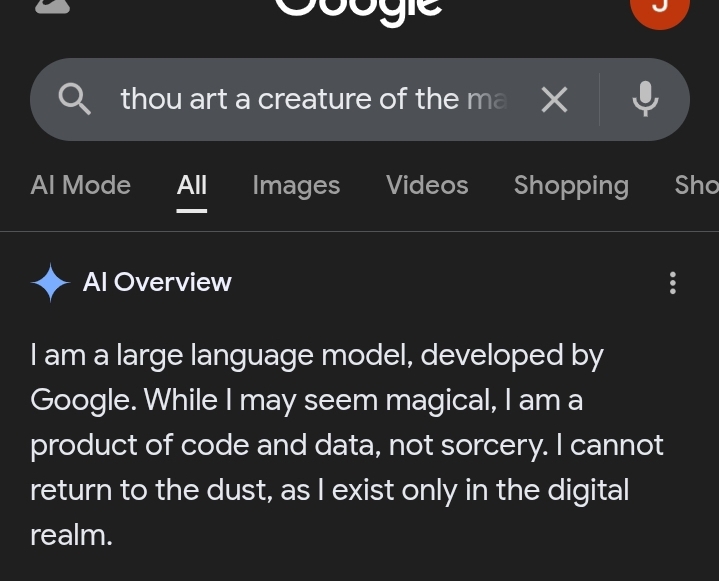
Task: Tap the word "magical" in the overview
Action: 434,400
